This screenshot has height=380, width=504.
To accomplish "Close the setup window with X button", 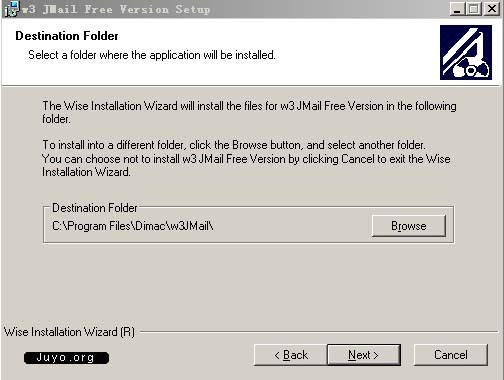I will [492, 9].
